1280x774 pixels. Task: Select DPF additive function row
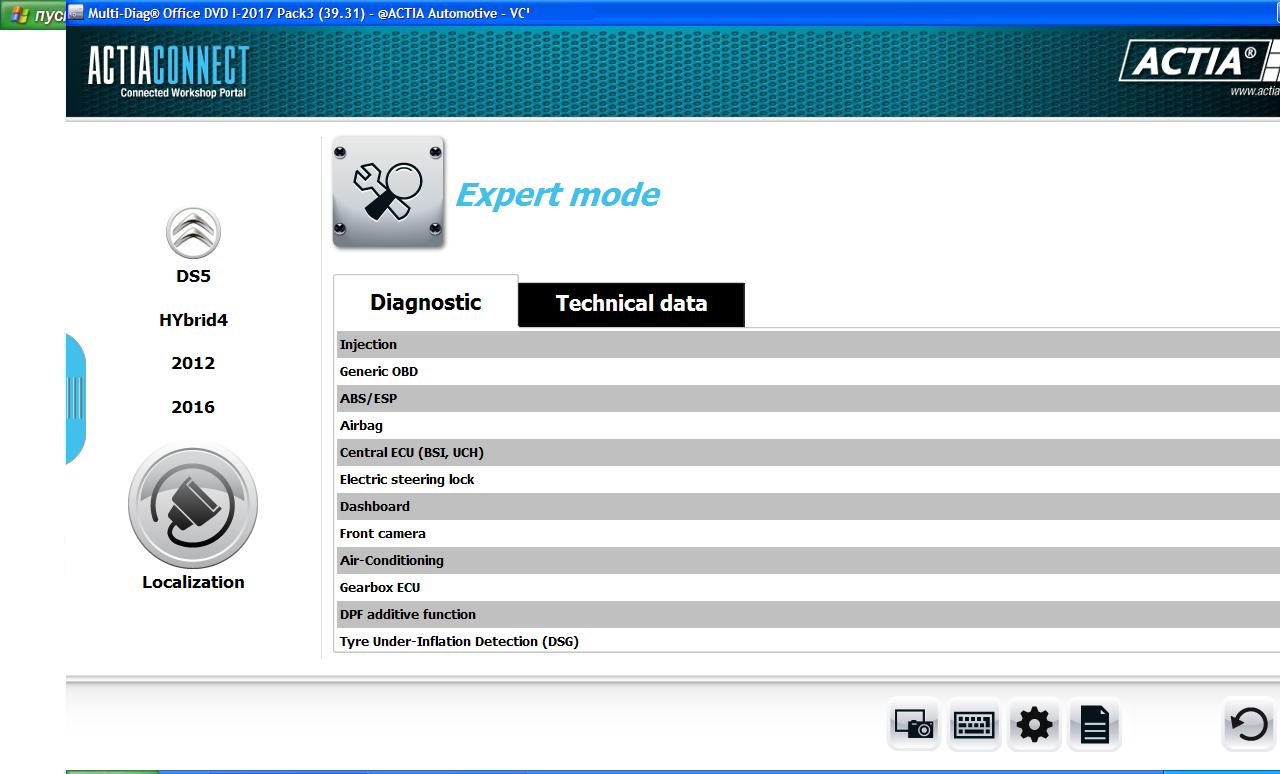[x=808, y=614]
